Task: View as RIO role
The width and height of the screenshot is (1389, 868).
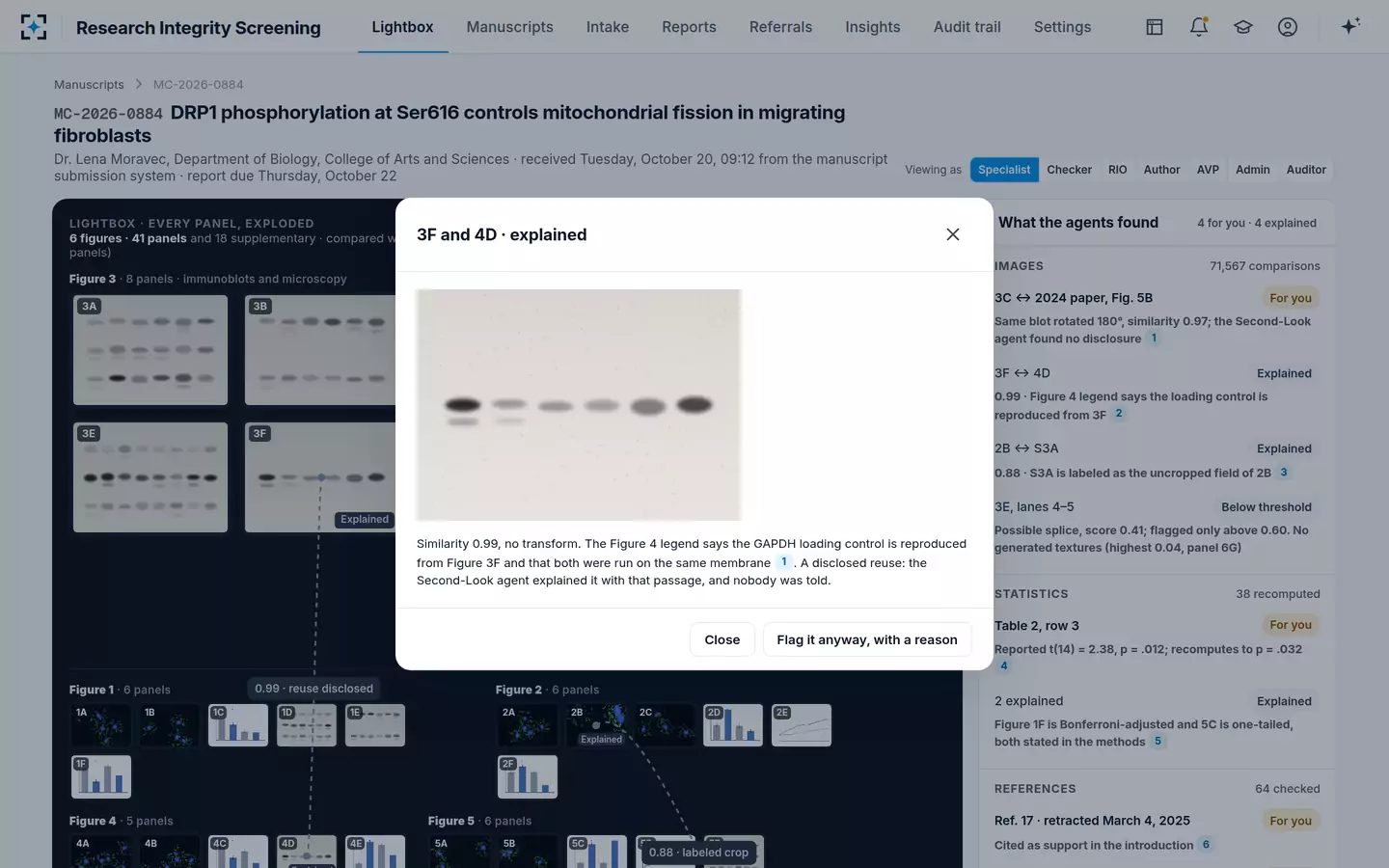Action: pyautogui.click(x=1117, y=170)
